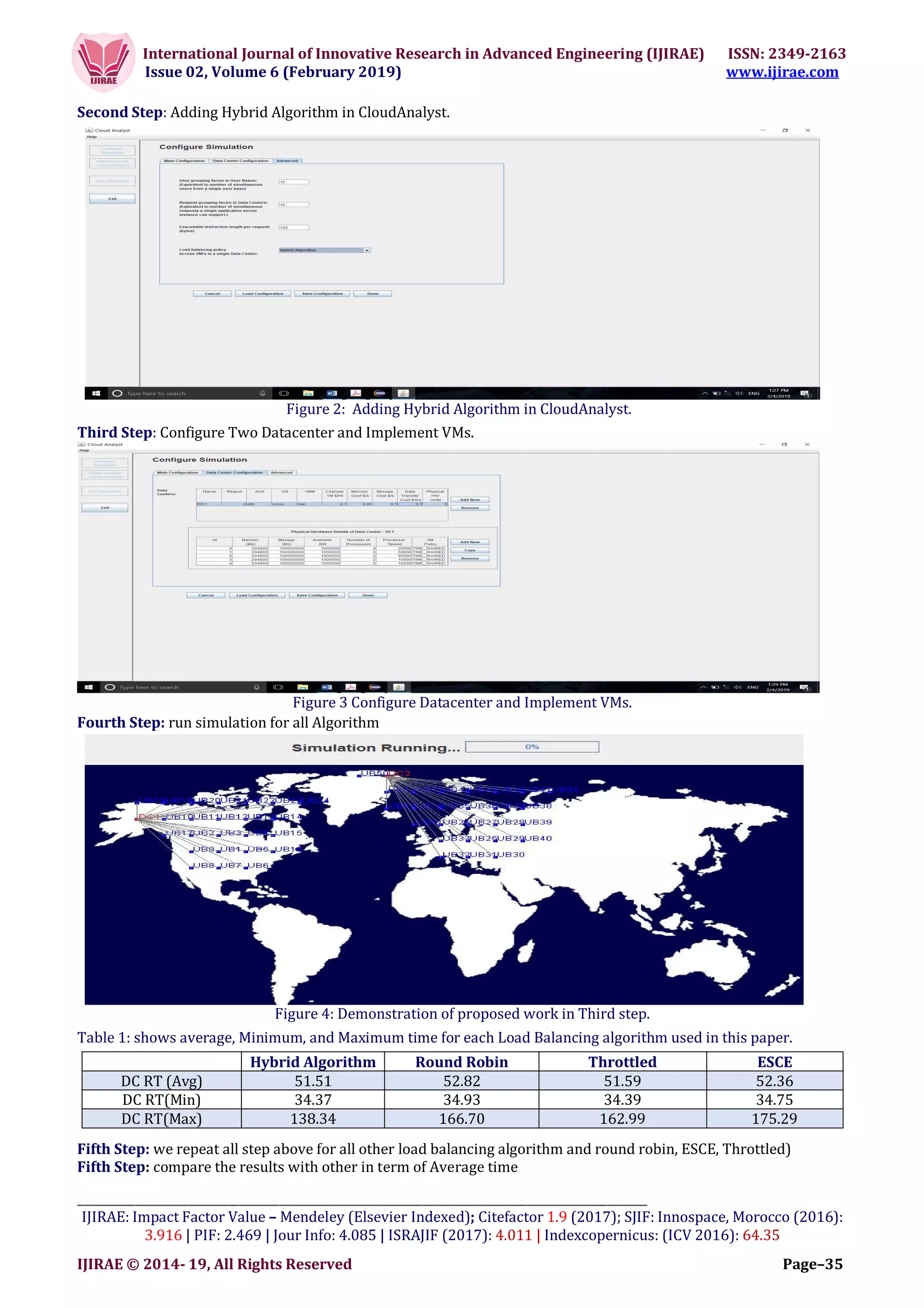Screen dimensions: 924x1308
Task: Click the Round Robin column header
Action: pyautogui.click(x=461, y=1062)
